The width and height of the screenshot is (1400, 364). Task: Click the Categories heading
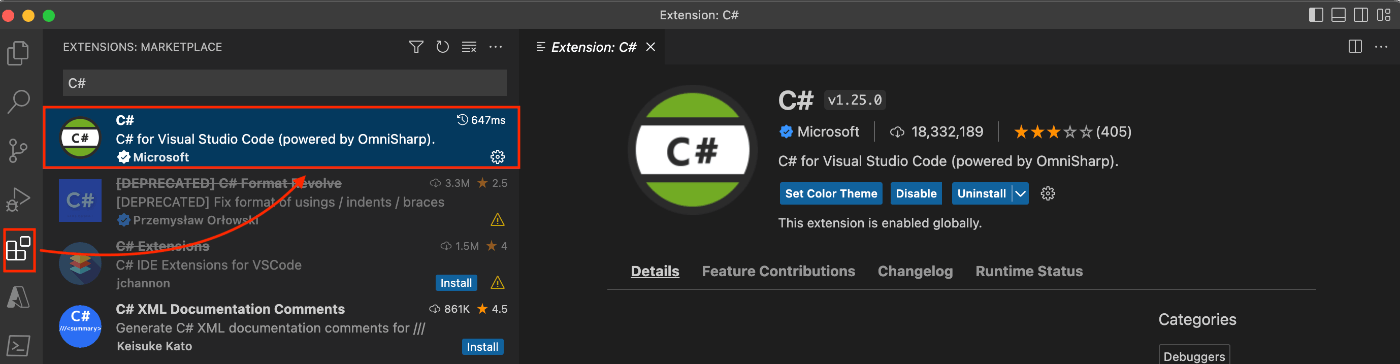coord(1197,320)
